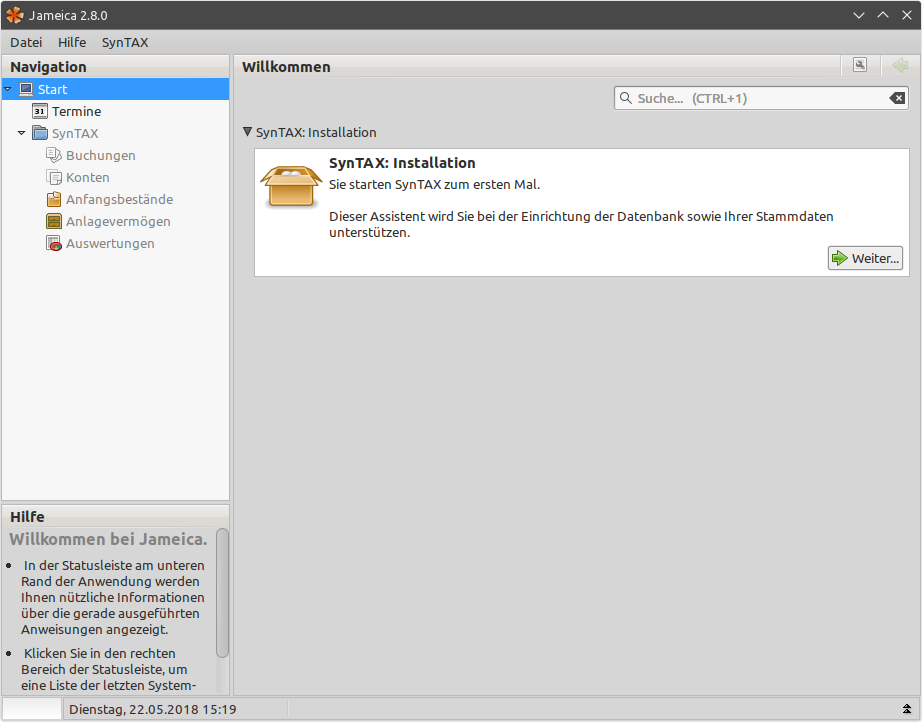The image size is (922, 722).
Task: Open Buchungen via its icon
Action: (x=54, y=155)
